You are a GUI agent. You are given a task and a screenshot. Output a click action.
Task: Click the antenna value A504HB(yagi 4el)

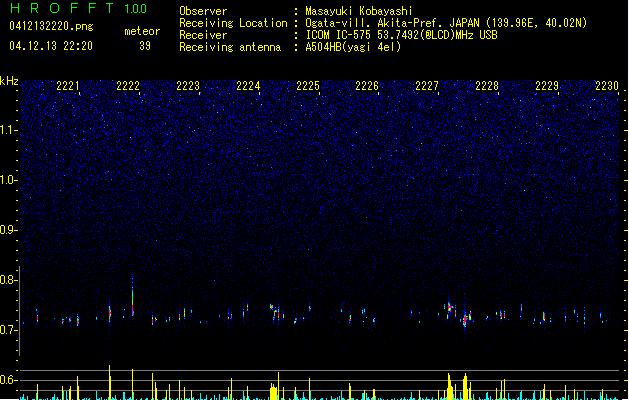click(x=353, y=47)
